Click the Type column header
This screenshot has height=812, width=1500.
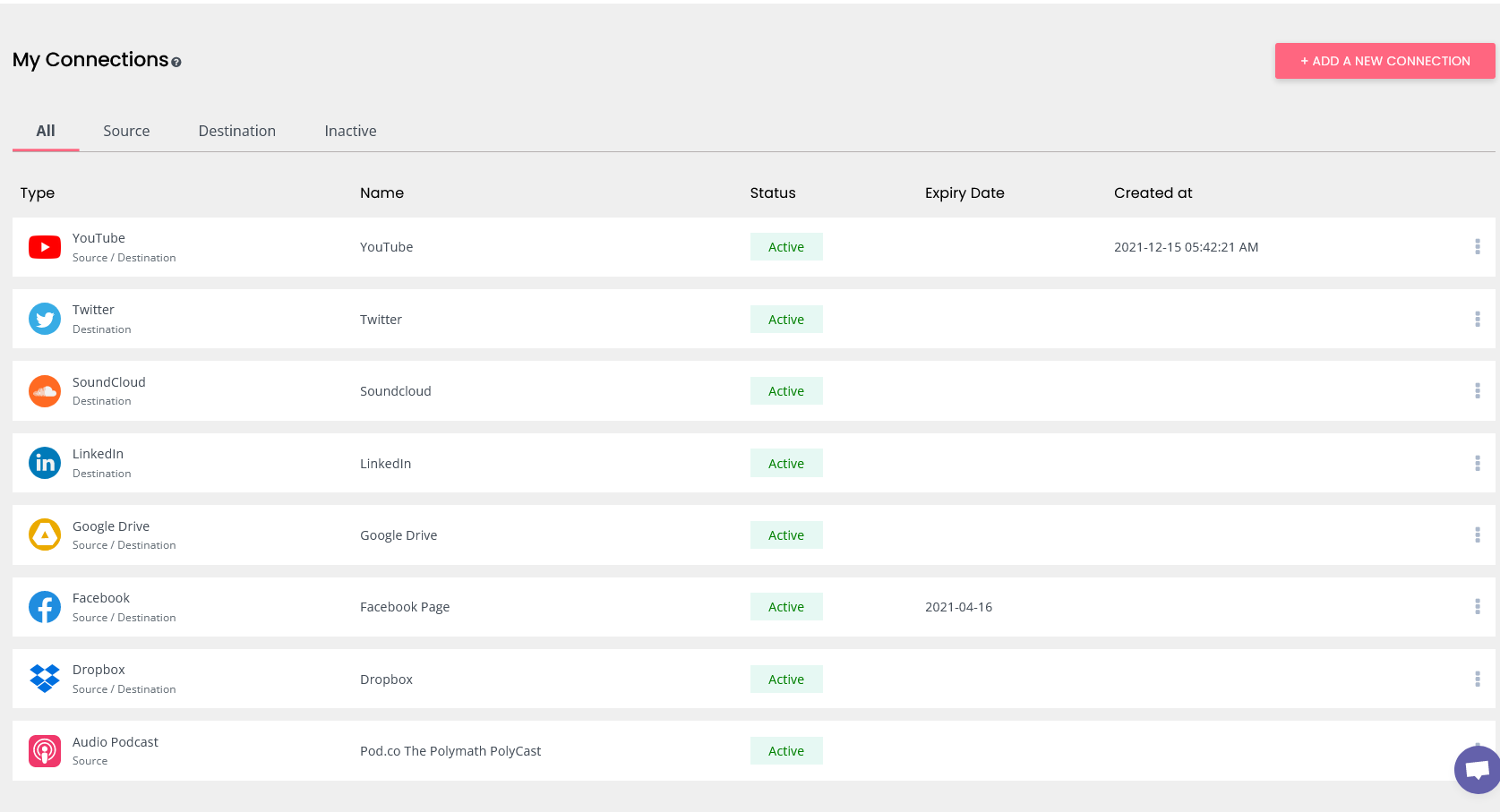point(38,193)
